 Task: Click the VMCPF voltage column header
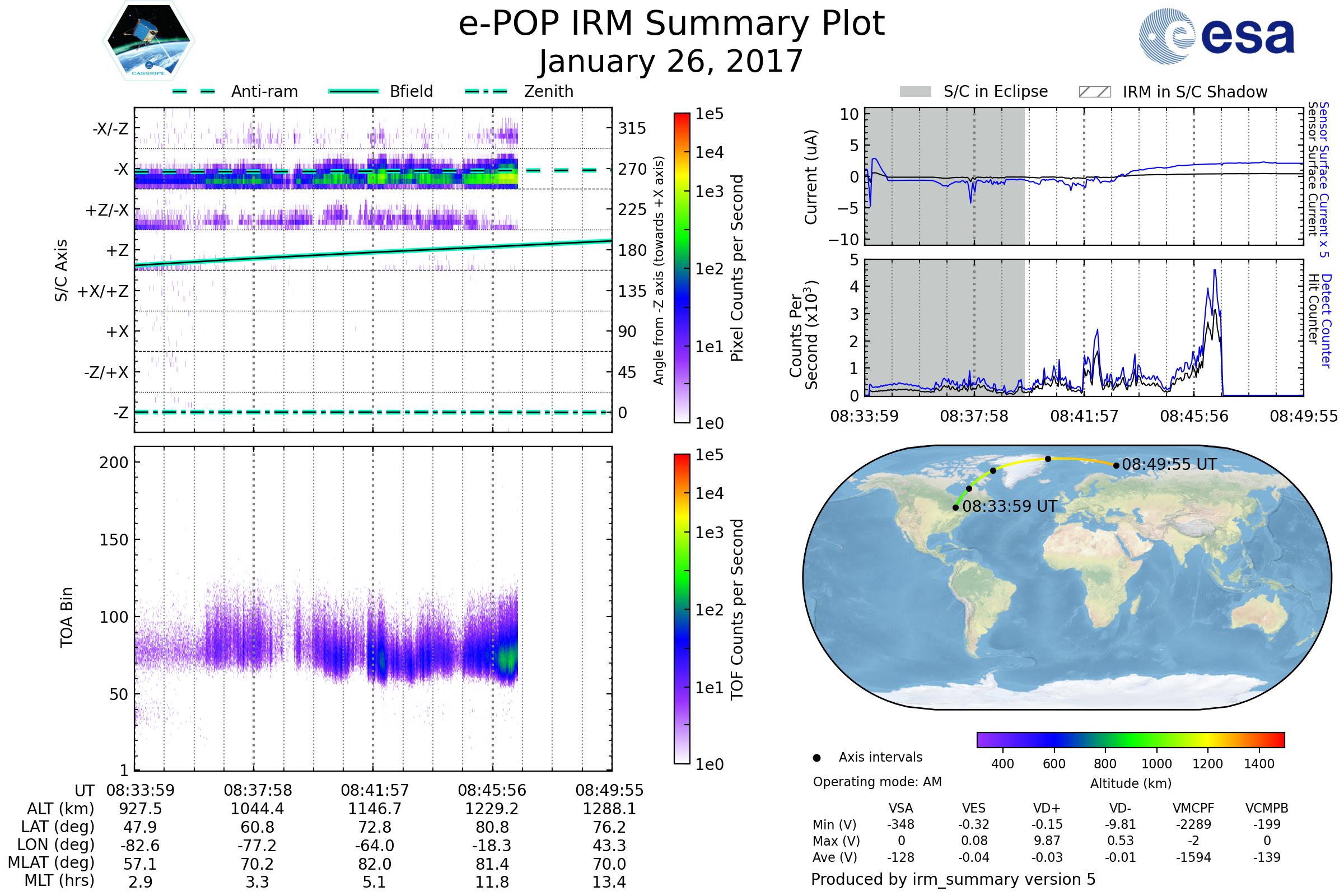point(1193,808)
